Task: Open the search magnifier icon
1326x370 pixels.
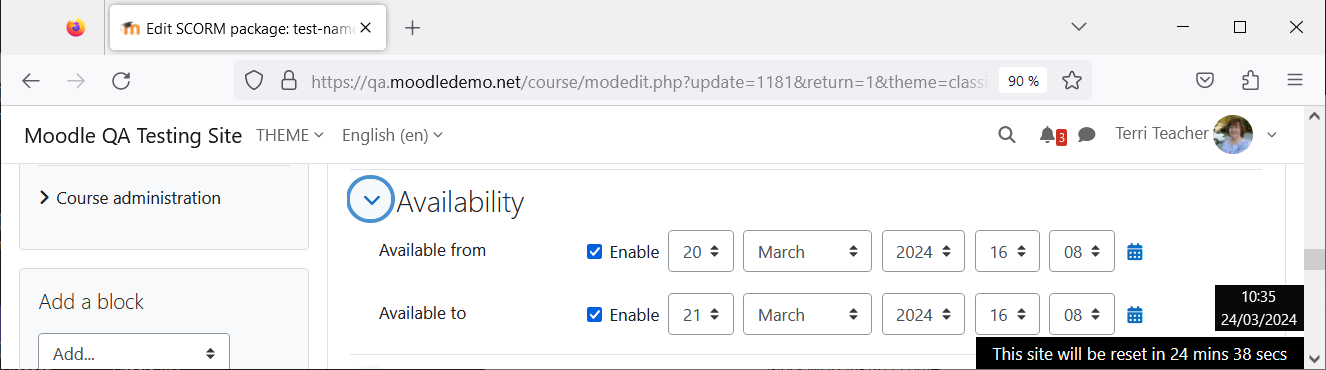Action: pyautogui.click(x=1007, y=135)
